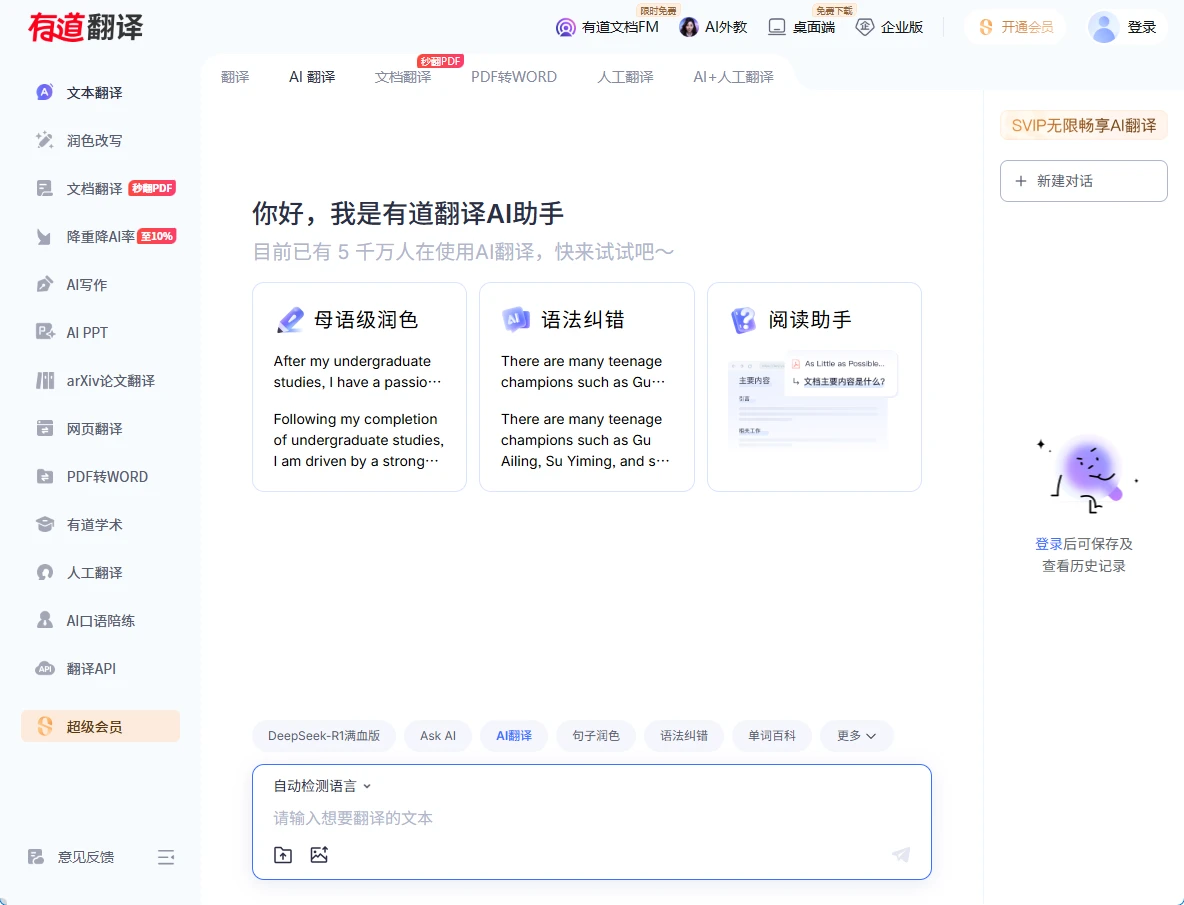
Task: Expand the 更多 options dropdown
Action: point(856,736)
